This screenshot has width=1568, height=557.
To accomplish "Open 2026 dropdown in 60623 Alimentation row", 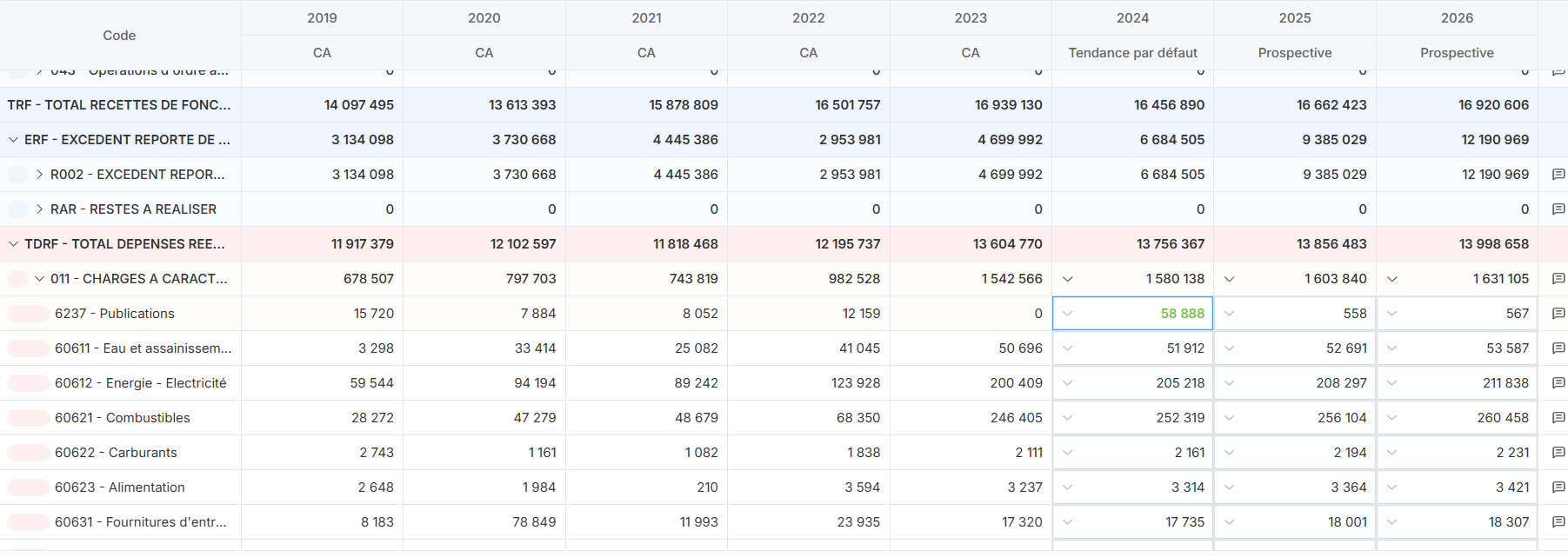I will point(1391,487).
